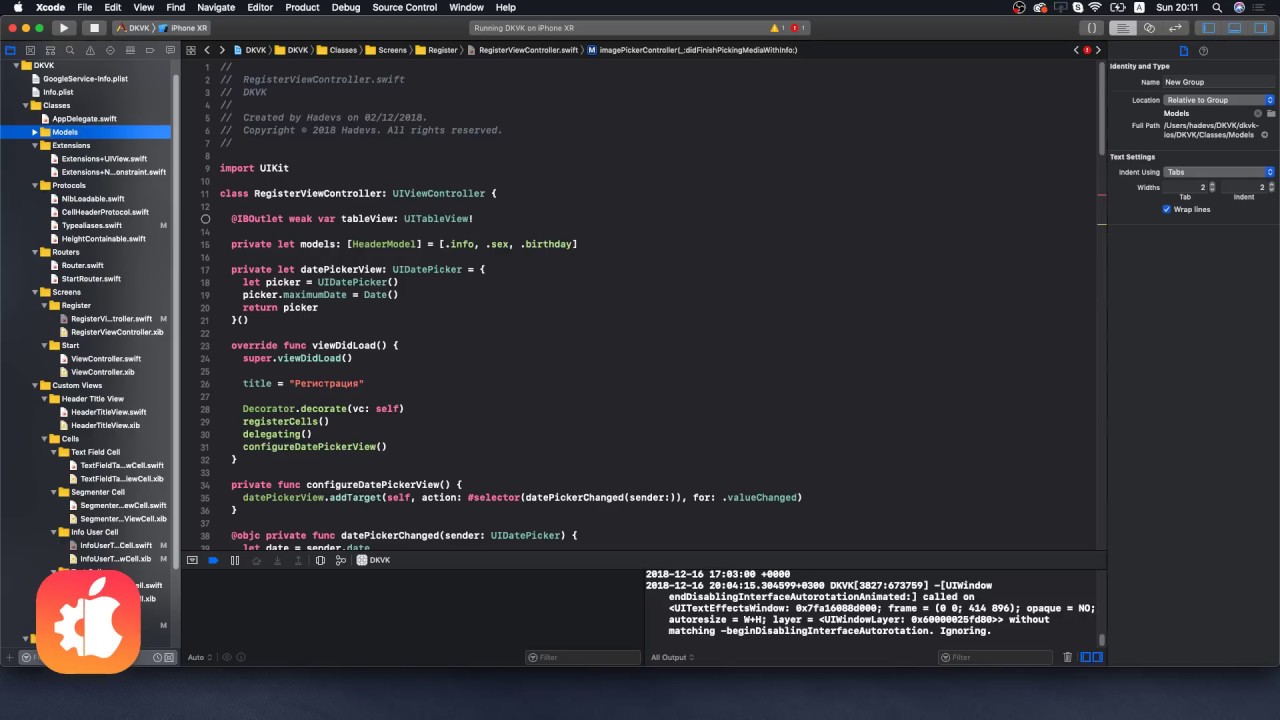Image resolution: width=1280 pixels, height=720 pixels.
Task: Select the iPhone XR run destination
Action: point(184,28)
